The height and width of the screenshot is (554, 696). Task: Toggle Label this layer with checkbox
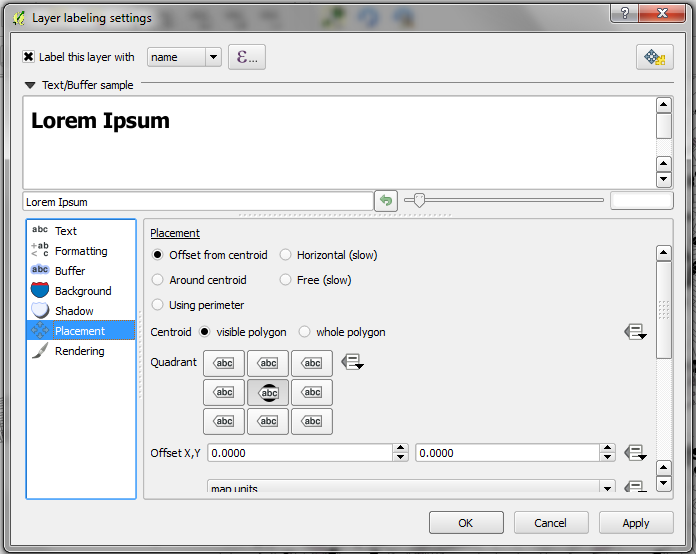(28, 57)
